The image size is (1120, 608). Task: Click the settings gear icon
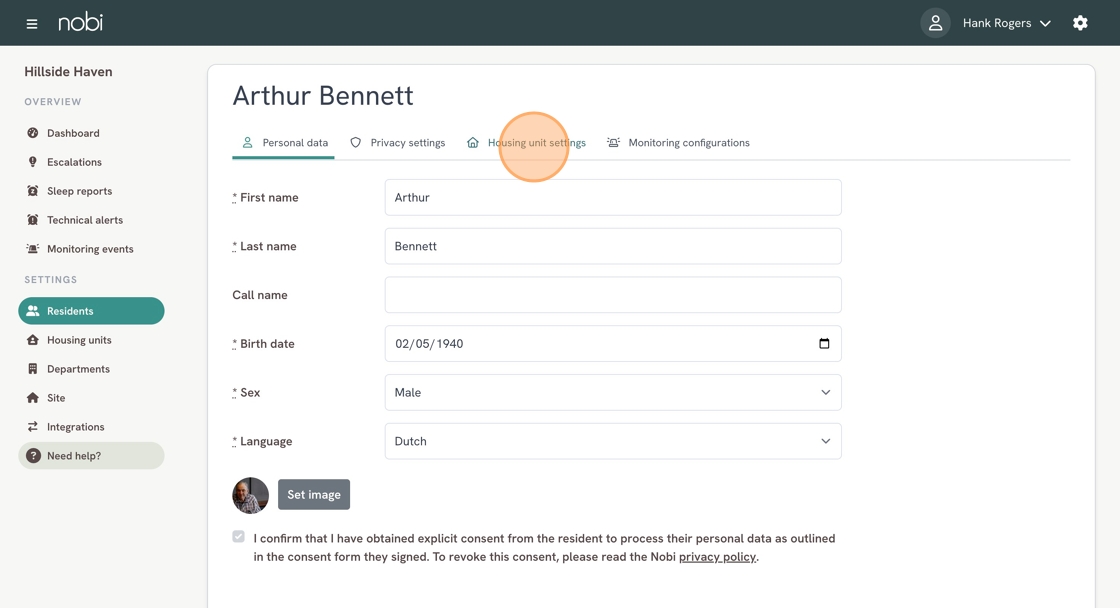[x=1080, y=23]
